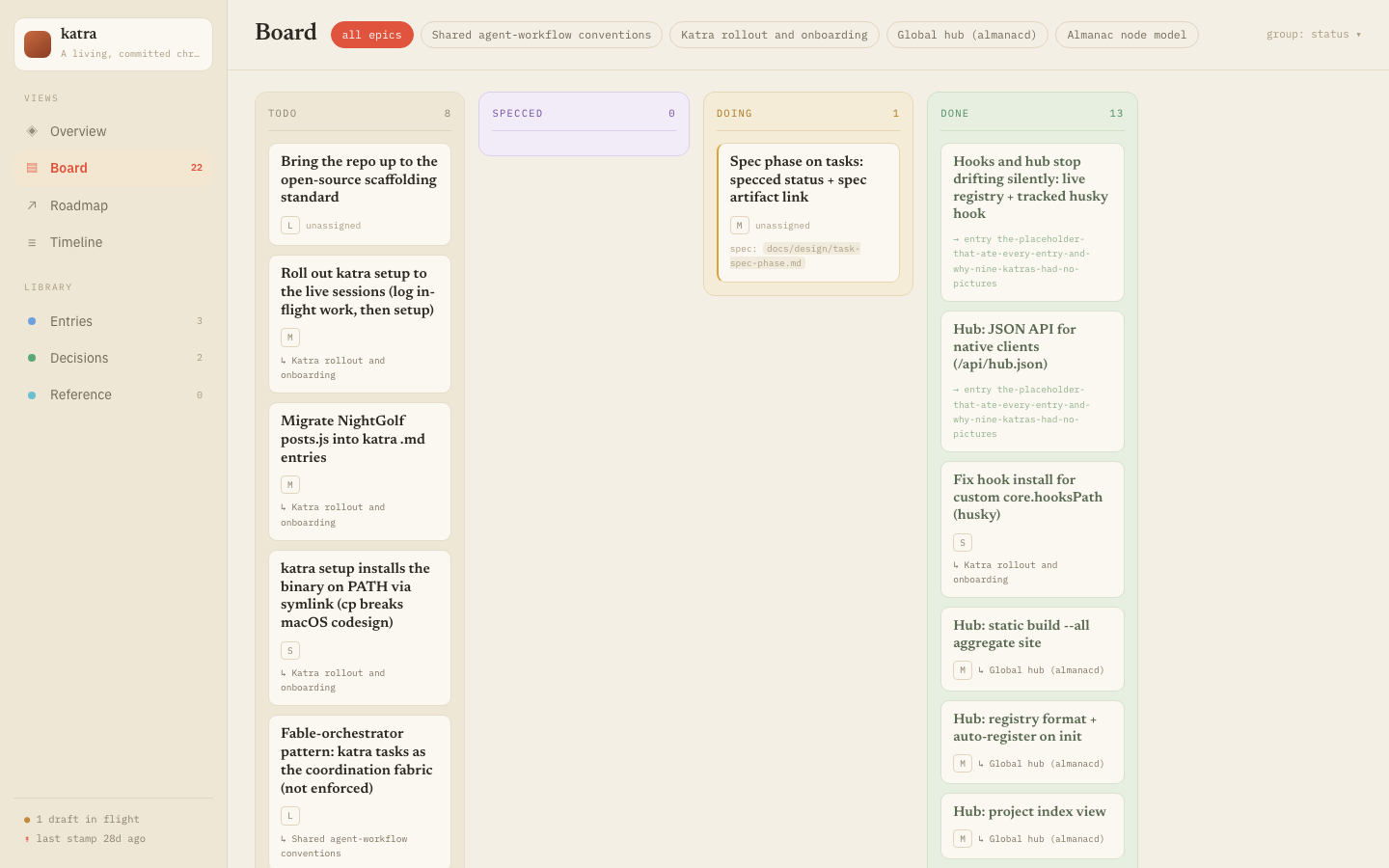The height and width of the screenshot is (868, 1389).
Task: Click Shared agent-workflow conventions link on Fable card
Action: (x=344, y=846)
